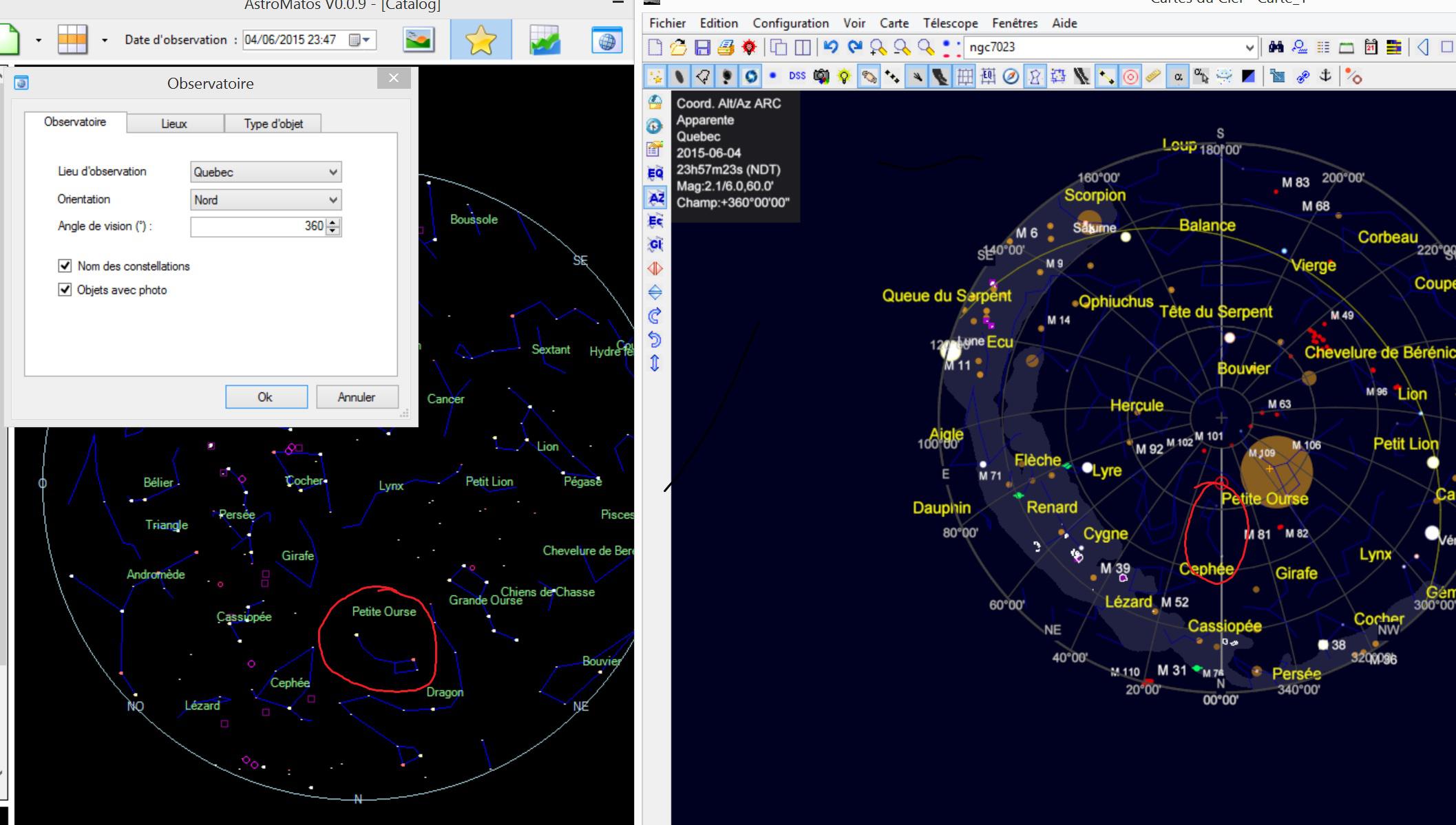This screenshot has height=825, width=1456.
Task: Click the Annuler button
Action: (357, 397)
